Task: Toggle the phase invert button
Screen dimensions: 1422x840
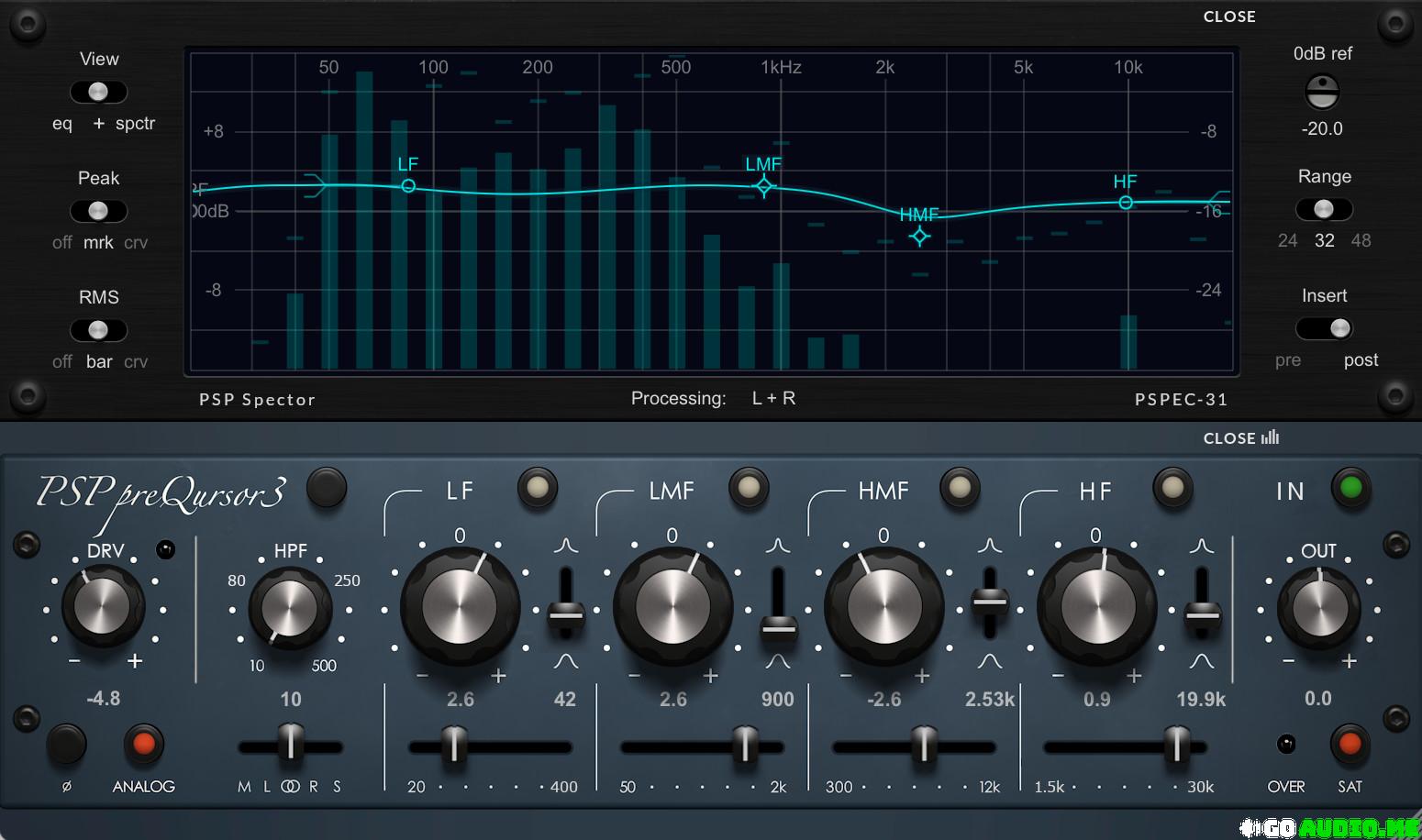Action: tap(67, 744)
